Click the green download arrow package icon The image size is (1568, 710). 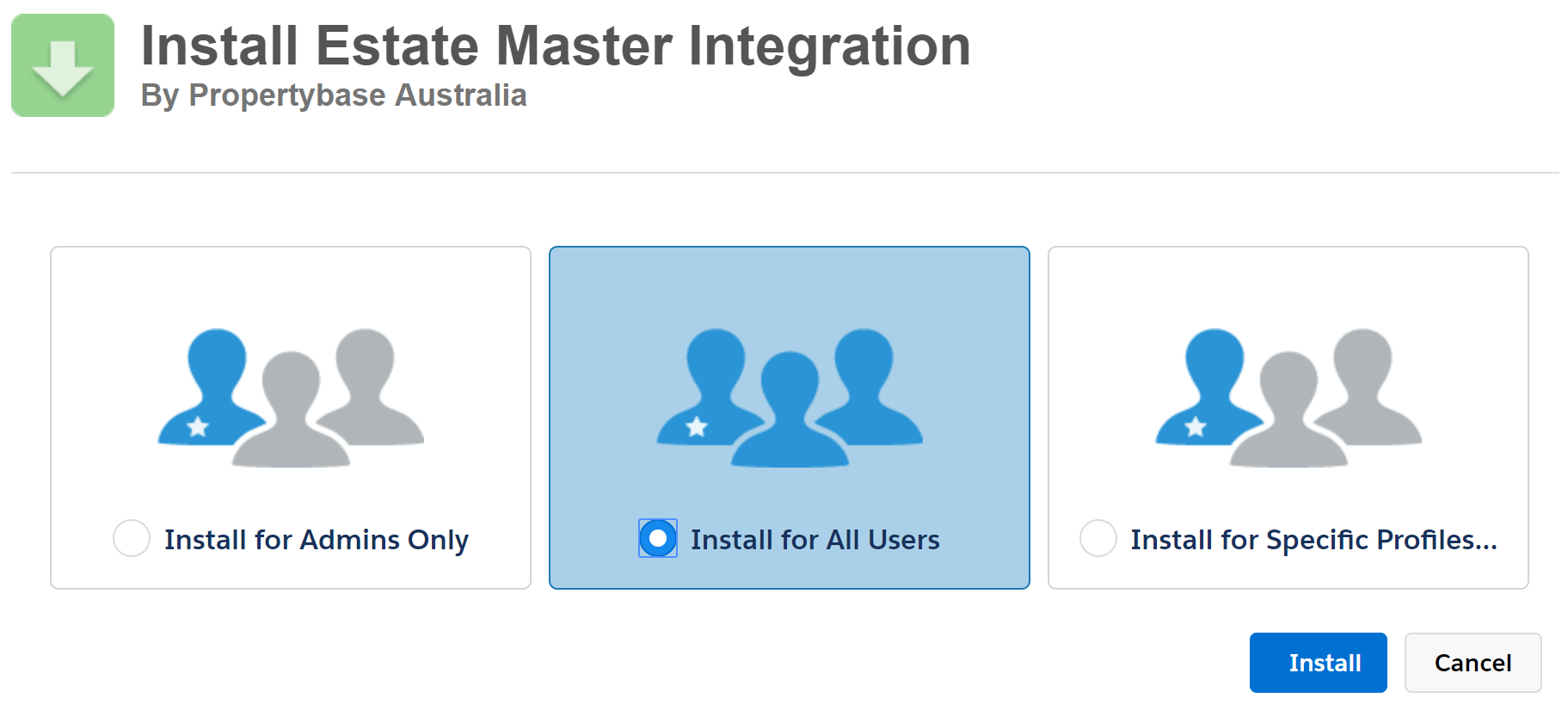(63, 65)
